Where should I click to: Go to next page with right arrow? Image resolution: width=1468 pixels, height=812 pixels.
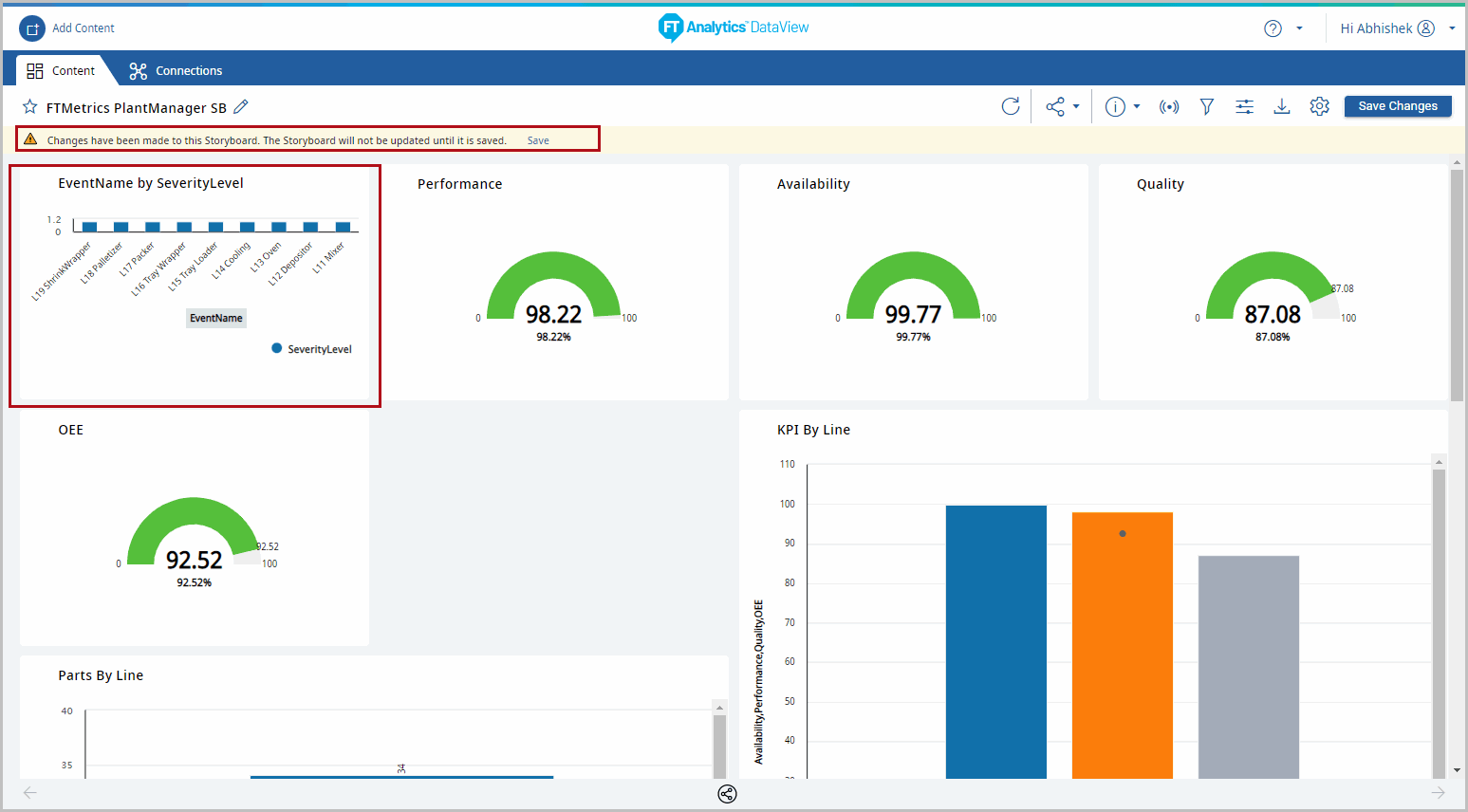pos(1438,793)
